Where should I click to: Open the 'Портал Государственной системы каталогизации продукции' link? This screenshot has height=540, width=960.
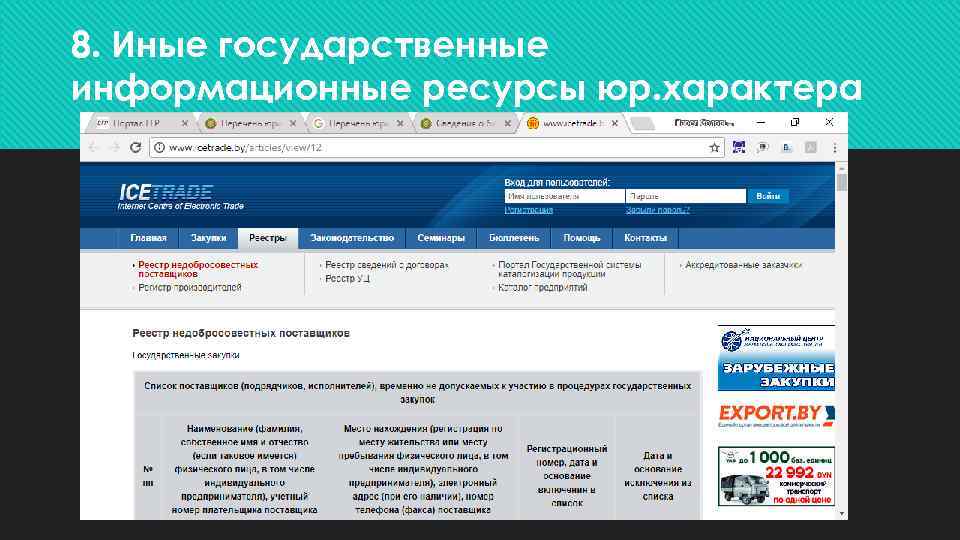click(569, 269)
